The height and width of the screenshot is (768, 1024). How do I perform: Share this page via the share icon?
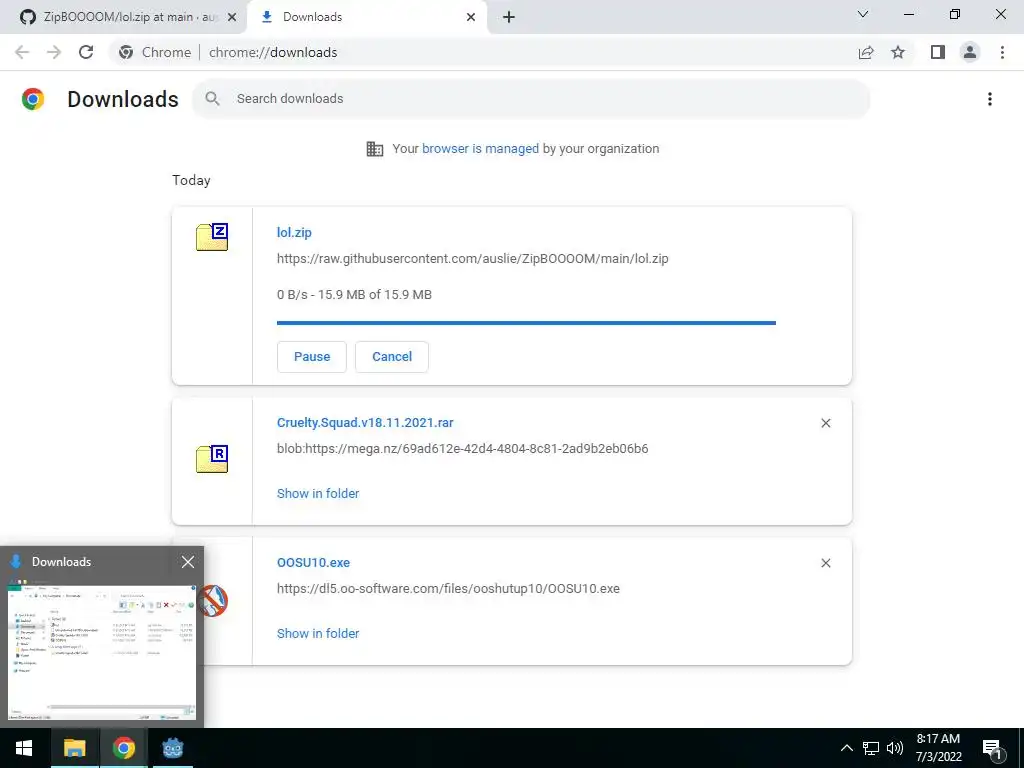(866, 52)
